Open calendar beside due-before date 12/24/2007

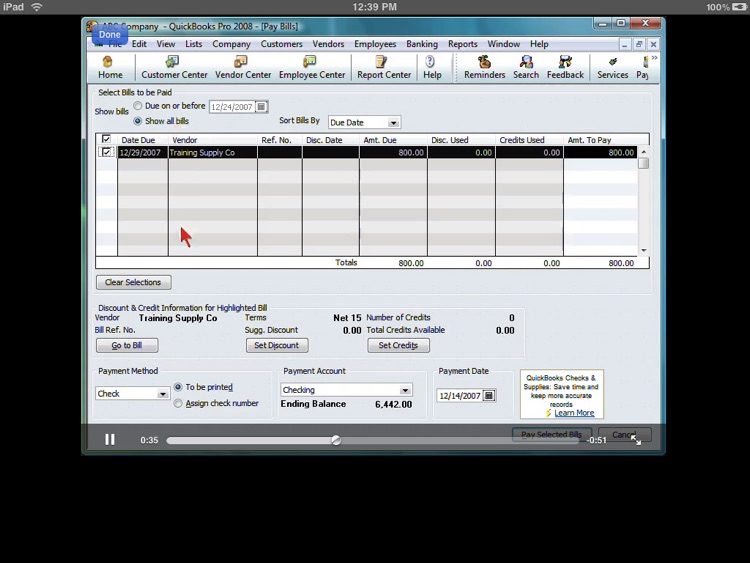pos(261,107)
